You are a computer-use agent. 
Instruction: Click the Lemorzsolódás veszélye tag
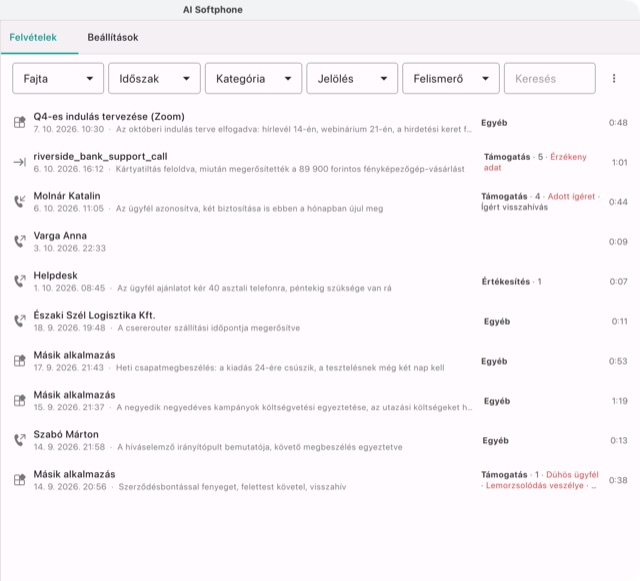[x=534, y=485]
